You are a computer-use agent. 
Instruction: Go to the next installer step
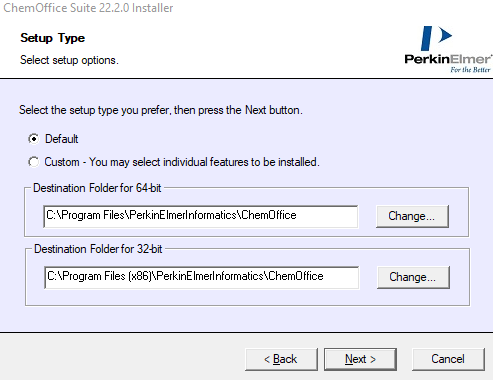360,359
